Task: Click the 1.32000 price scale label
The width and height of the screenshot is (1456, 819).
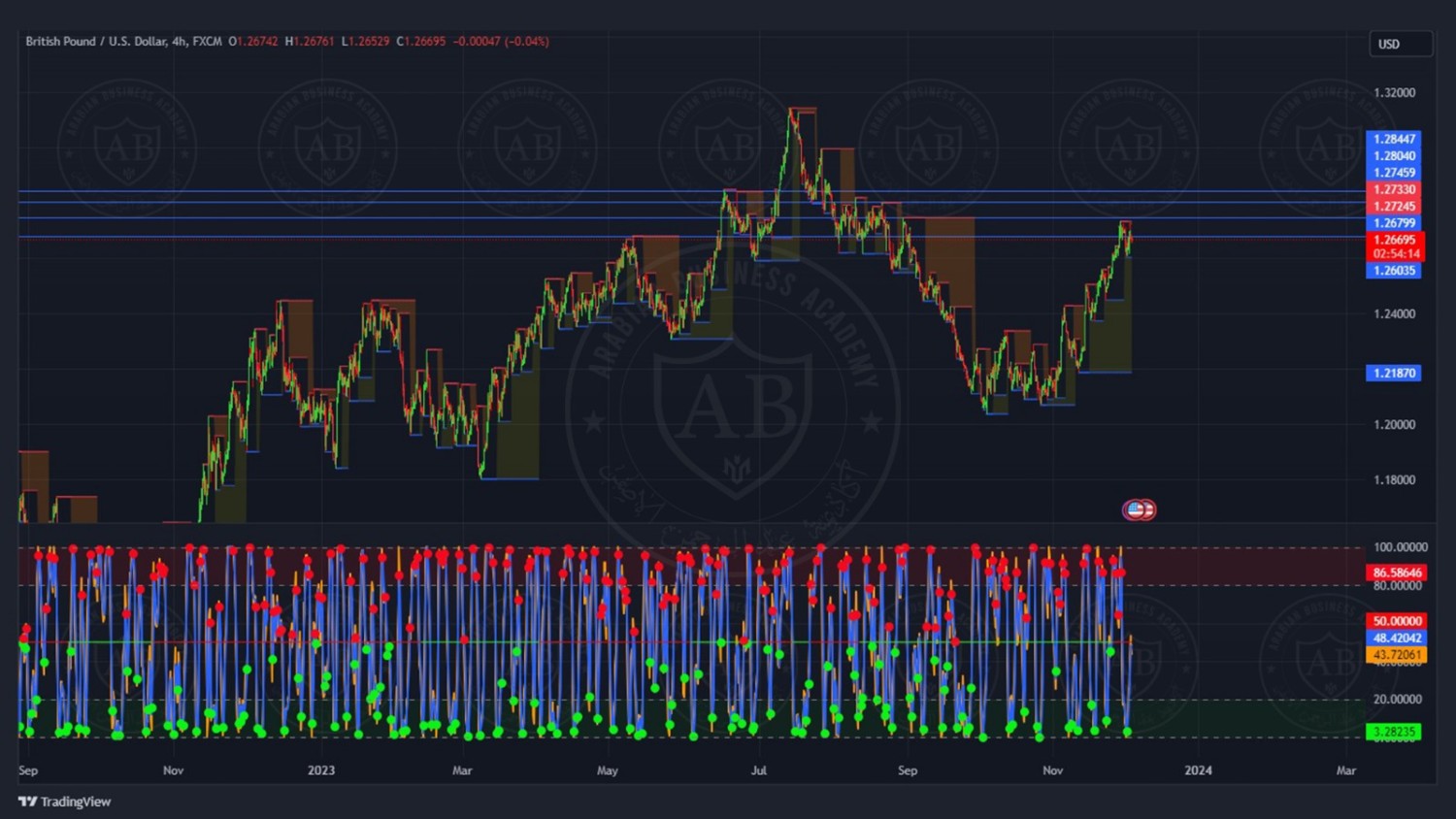Action: coord(1394,93)
